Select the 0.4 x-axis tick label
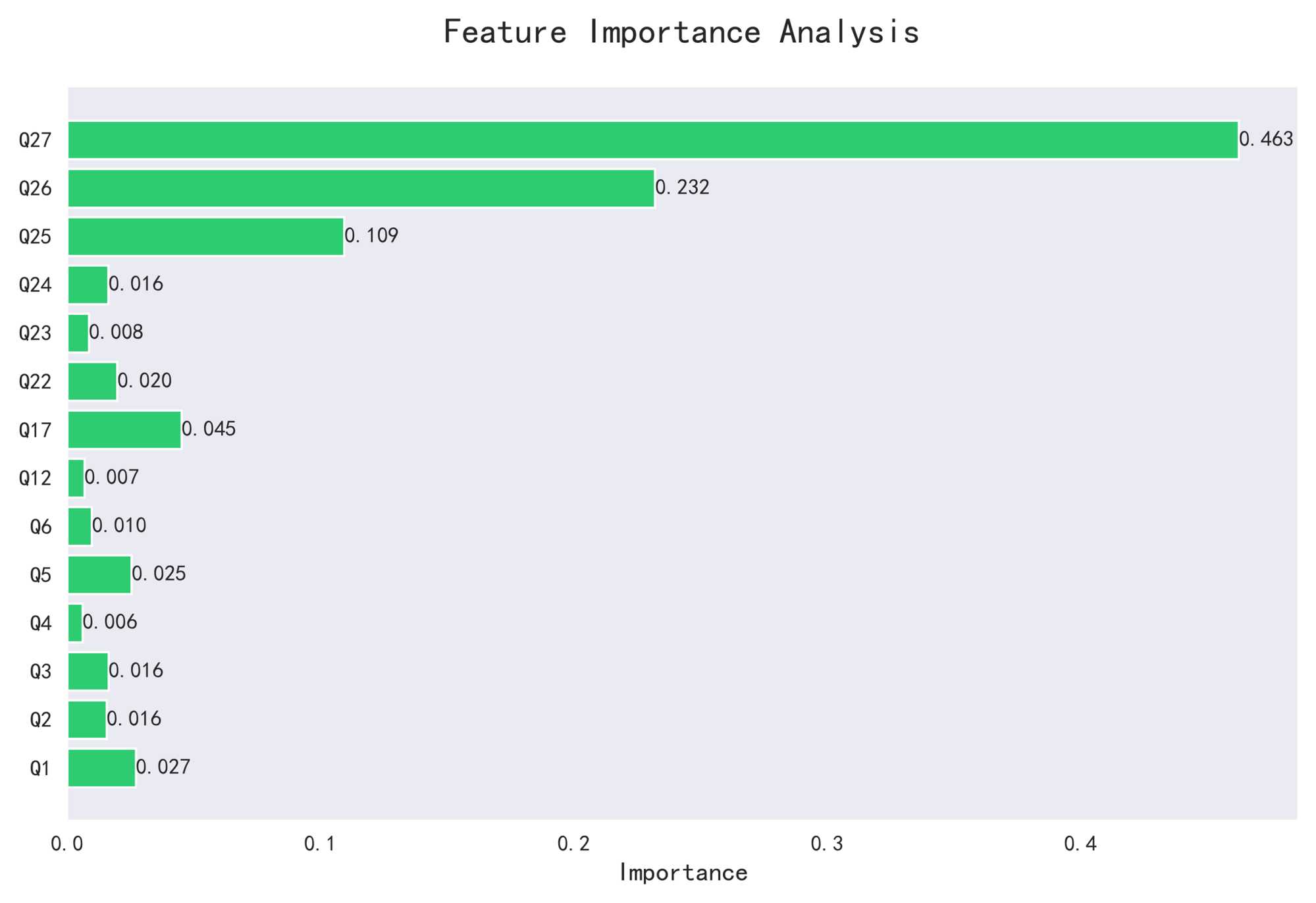Image resolution: width=1316 pixels, height=903 pixels. coord(1080,844)
